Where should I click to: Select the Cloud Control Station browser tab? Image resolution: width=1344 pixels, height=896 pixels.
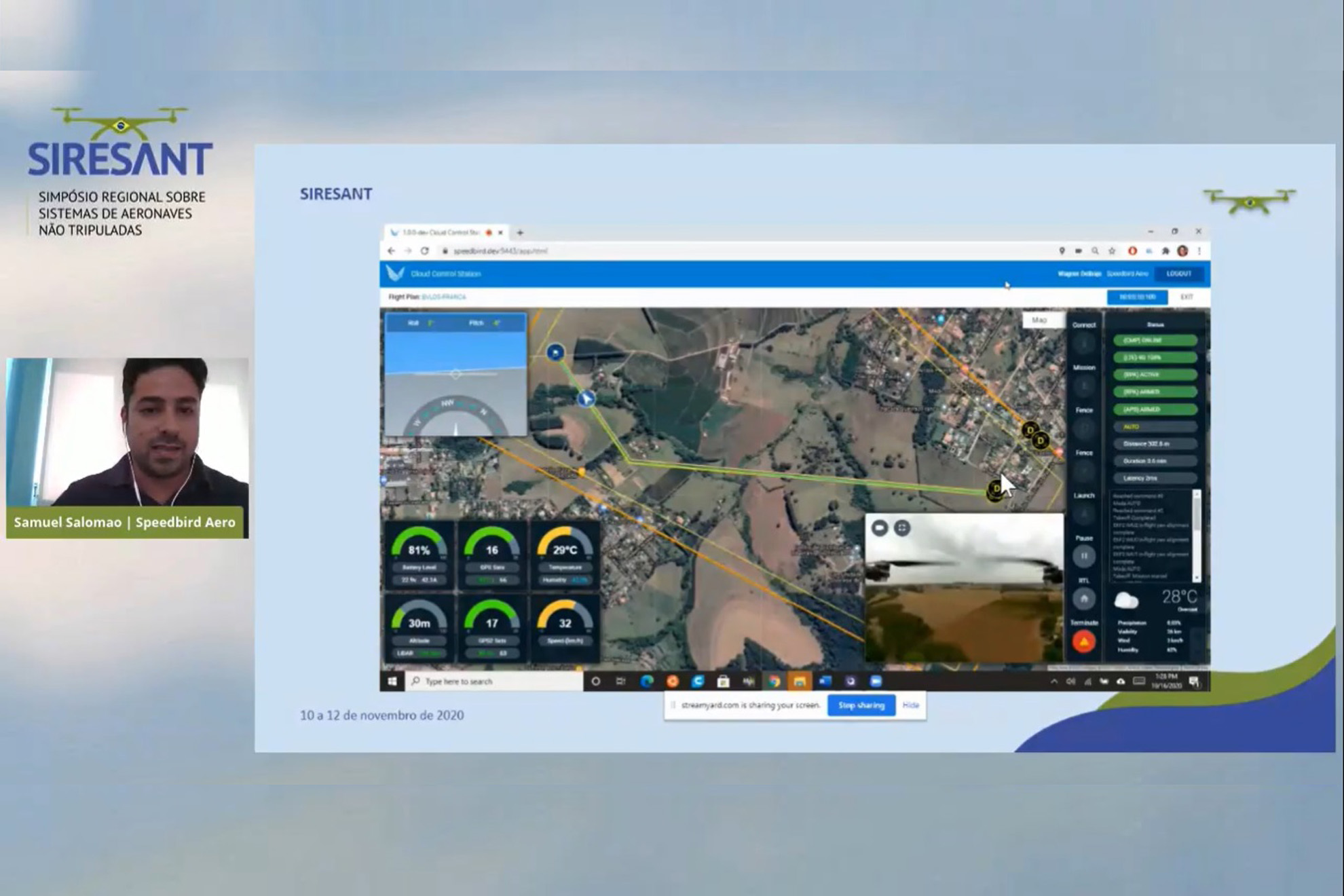(446, 233)
